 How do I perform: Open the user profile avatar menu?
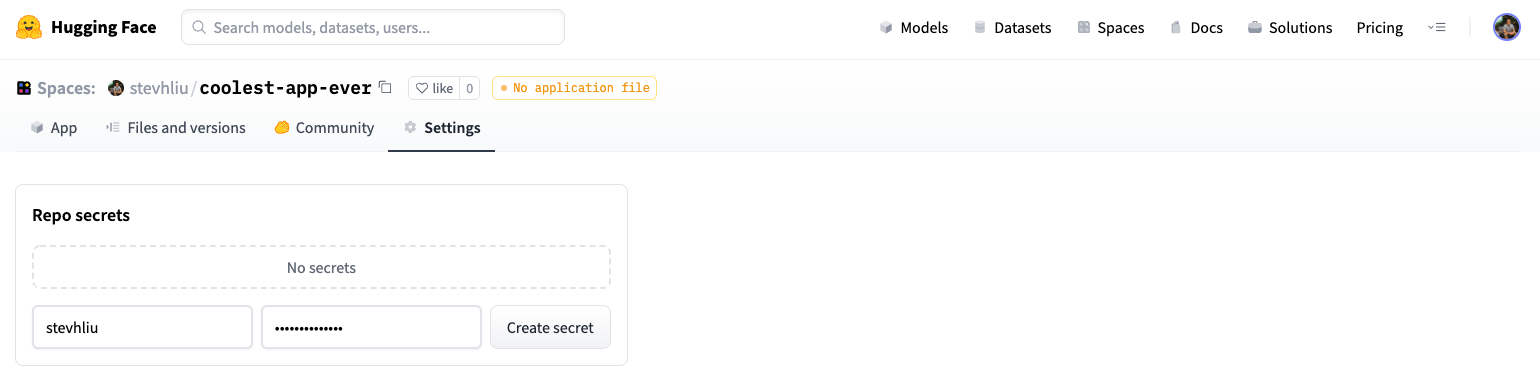(x=1506, y=27)
